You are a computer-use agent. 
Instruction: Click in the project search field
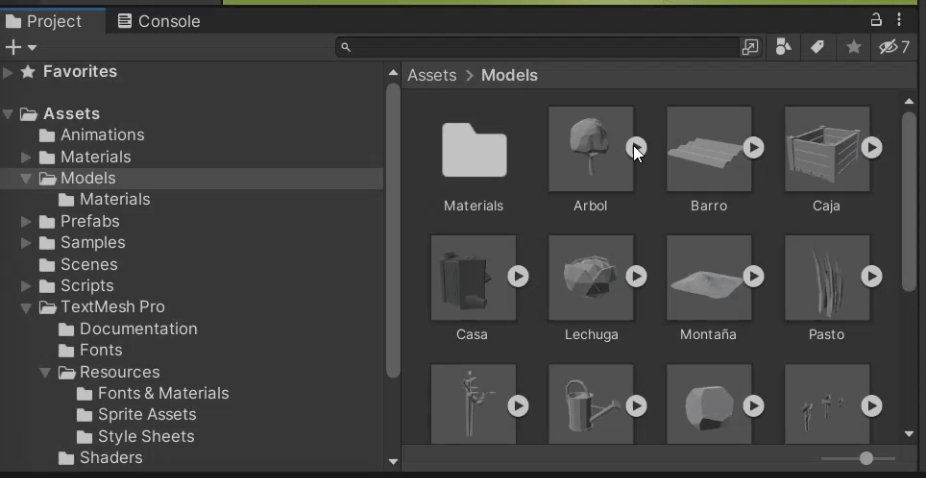coord(540,47)
